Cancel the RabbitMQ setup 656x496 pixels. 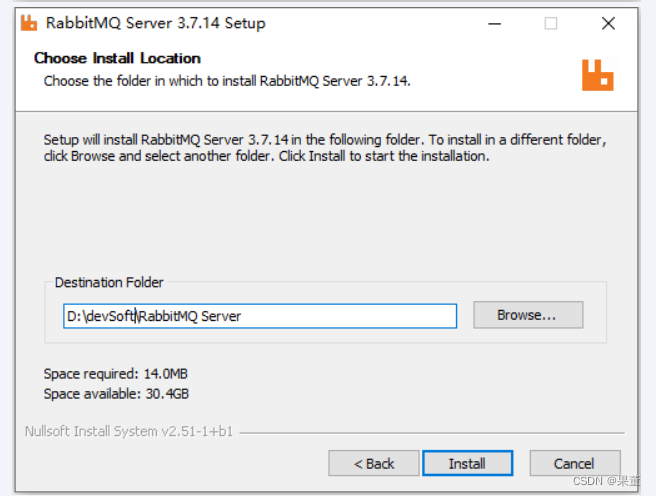(574, 463)
